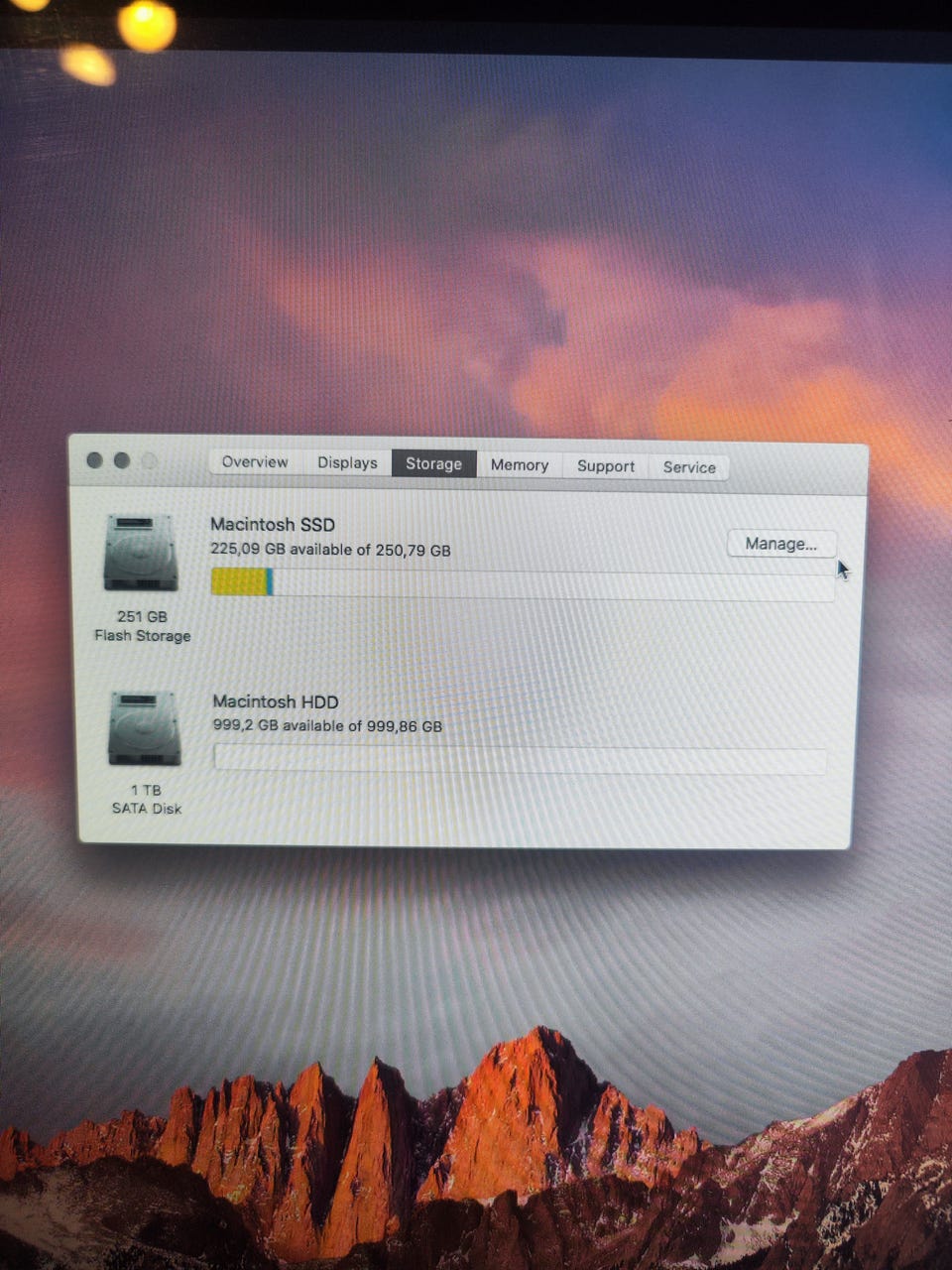Image resolution: width=952 pixels, height=1270 pixels.
Task: Select the Storage tab
Action: click(433, 464)
